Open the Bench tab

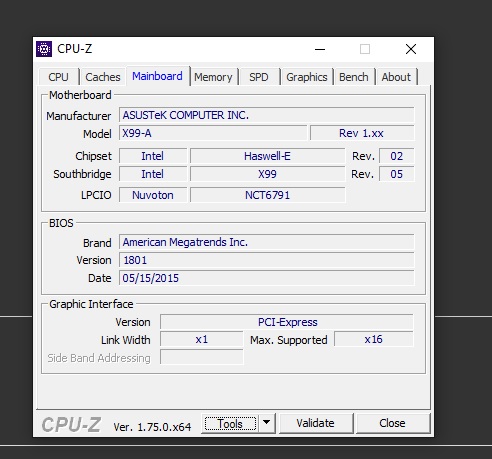click(354, 77)
